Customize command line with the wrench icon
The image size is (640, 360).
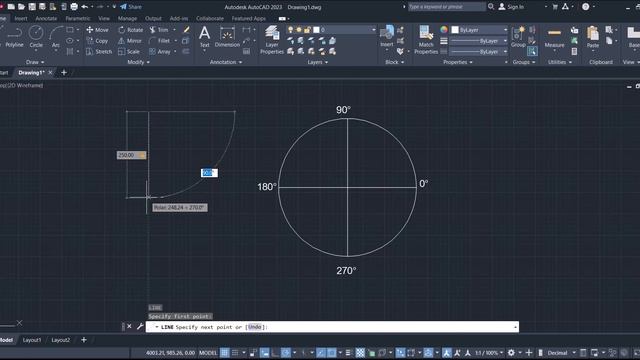tap(140, 327)
